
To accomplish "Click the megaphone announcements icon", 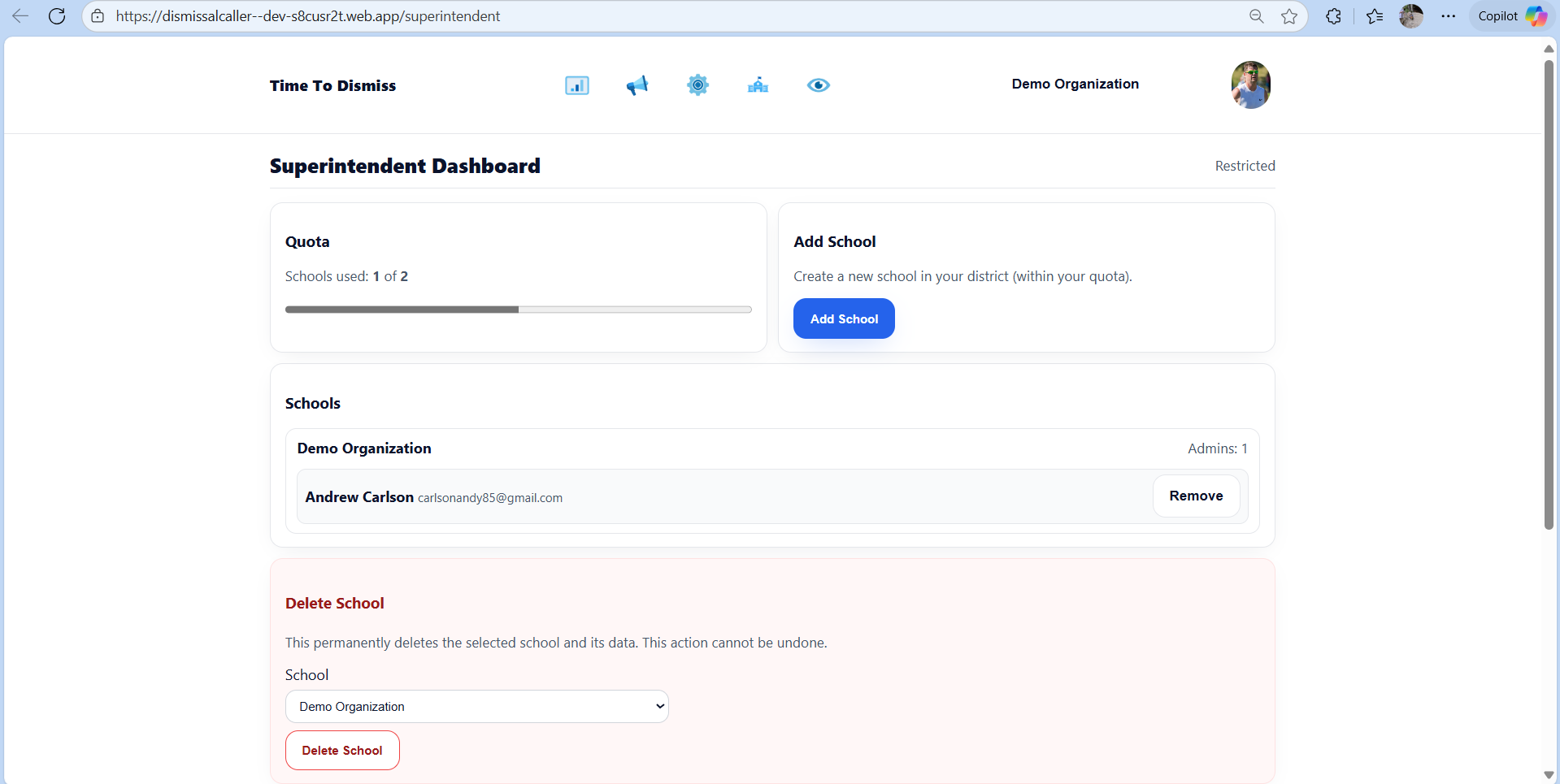I will click(637, 85).
